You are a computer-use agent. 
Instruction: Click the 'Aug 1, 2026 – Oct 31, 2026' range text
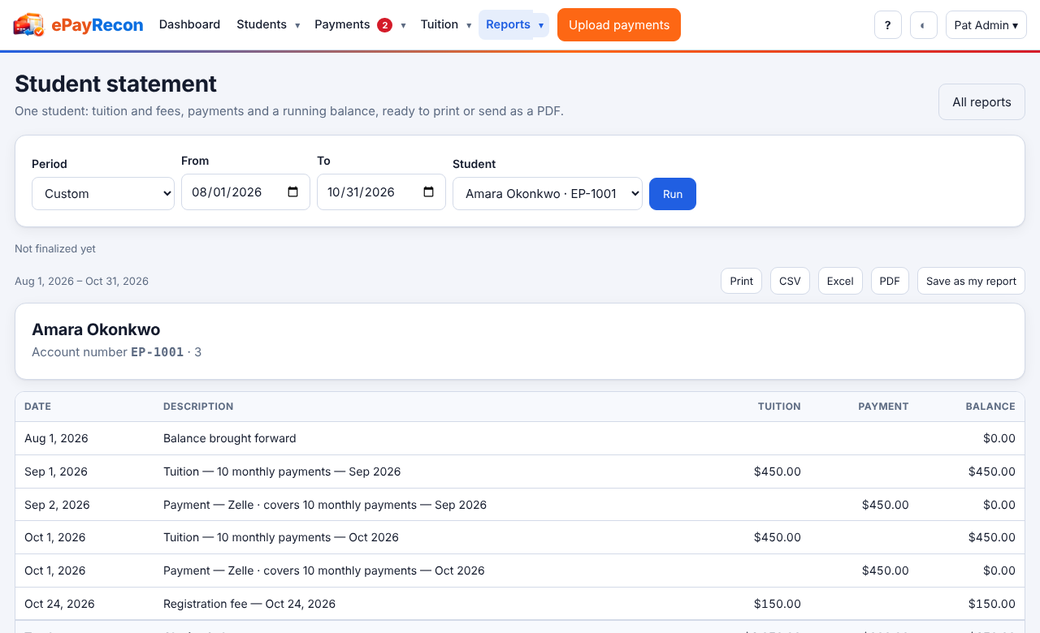click(82, 281)
